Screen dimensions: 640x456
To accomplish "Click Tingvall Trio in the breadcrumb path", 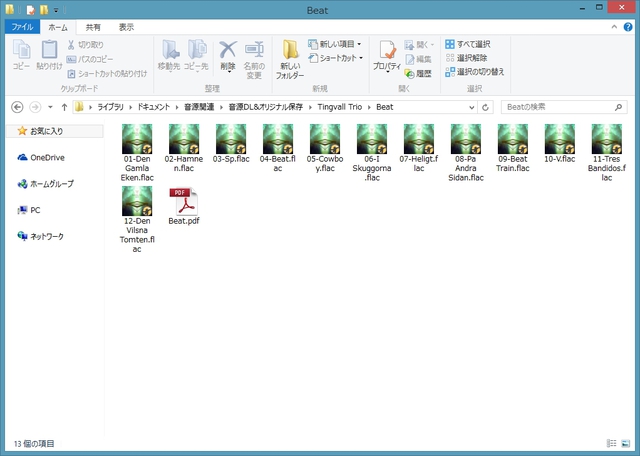I will [341, 106].
